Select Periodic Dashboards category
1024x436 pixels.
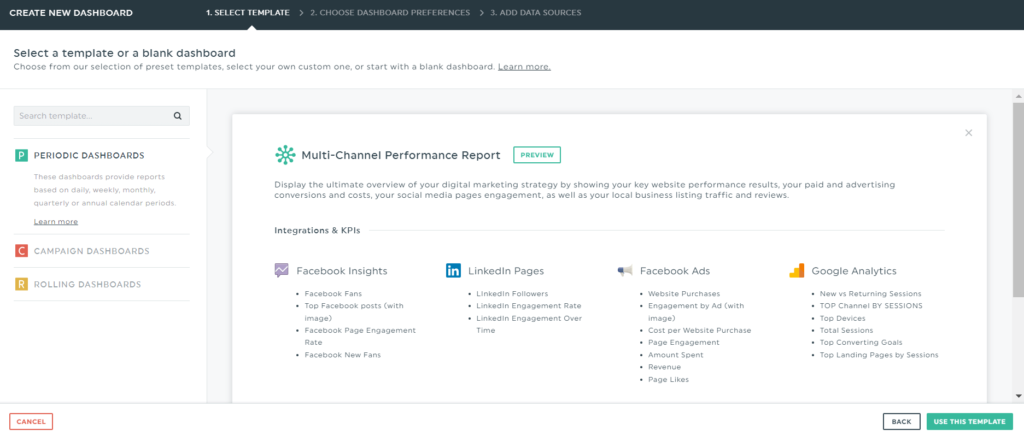[x=89, y=155]
